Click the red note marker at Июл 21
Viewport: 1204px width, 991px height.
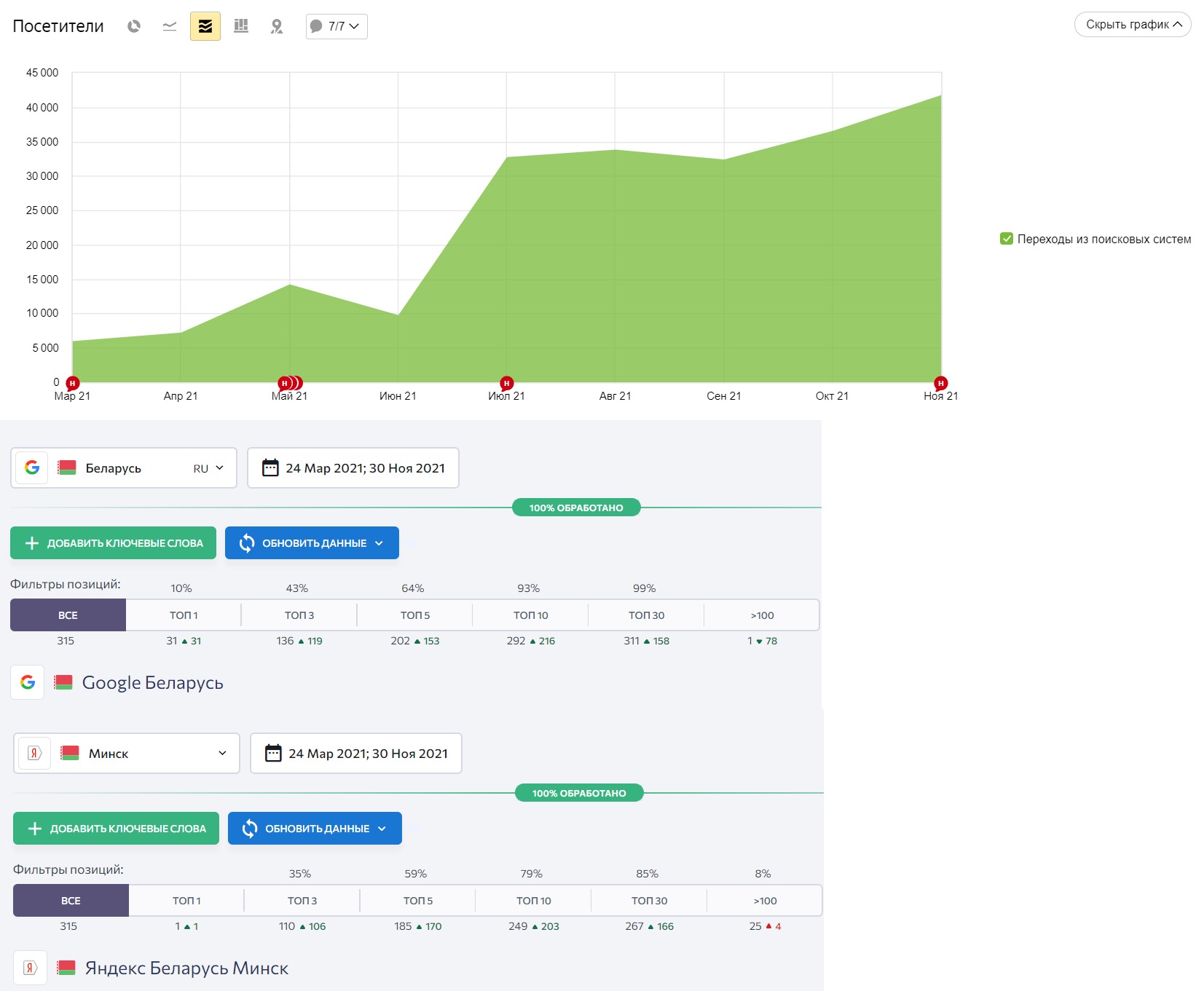pyautogui.click(x=506, y=383)
